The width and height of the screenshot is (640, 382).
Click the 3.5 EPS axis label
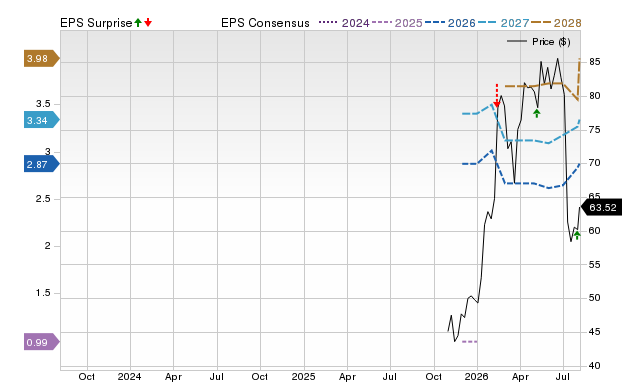[43, 104]
